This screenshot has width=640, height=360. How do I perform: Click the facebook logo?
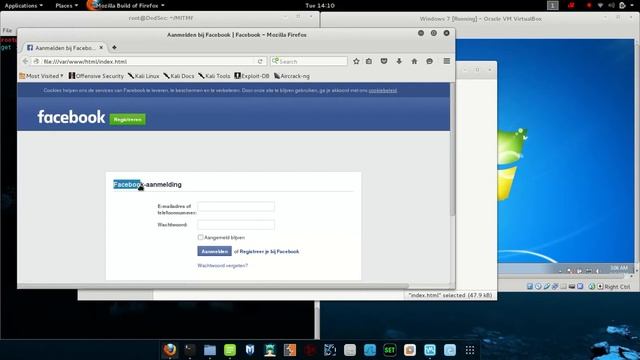coord(71,117)
